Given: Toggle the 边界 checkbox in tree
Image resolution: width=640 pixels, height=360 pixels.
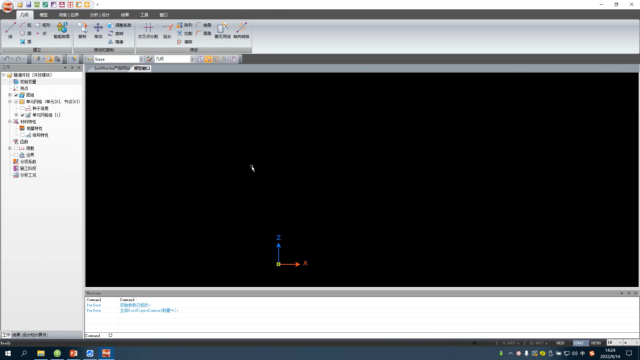Looking at the screenshot, I should coord(16,155).
